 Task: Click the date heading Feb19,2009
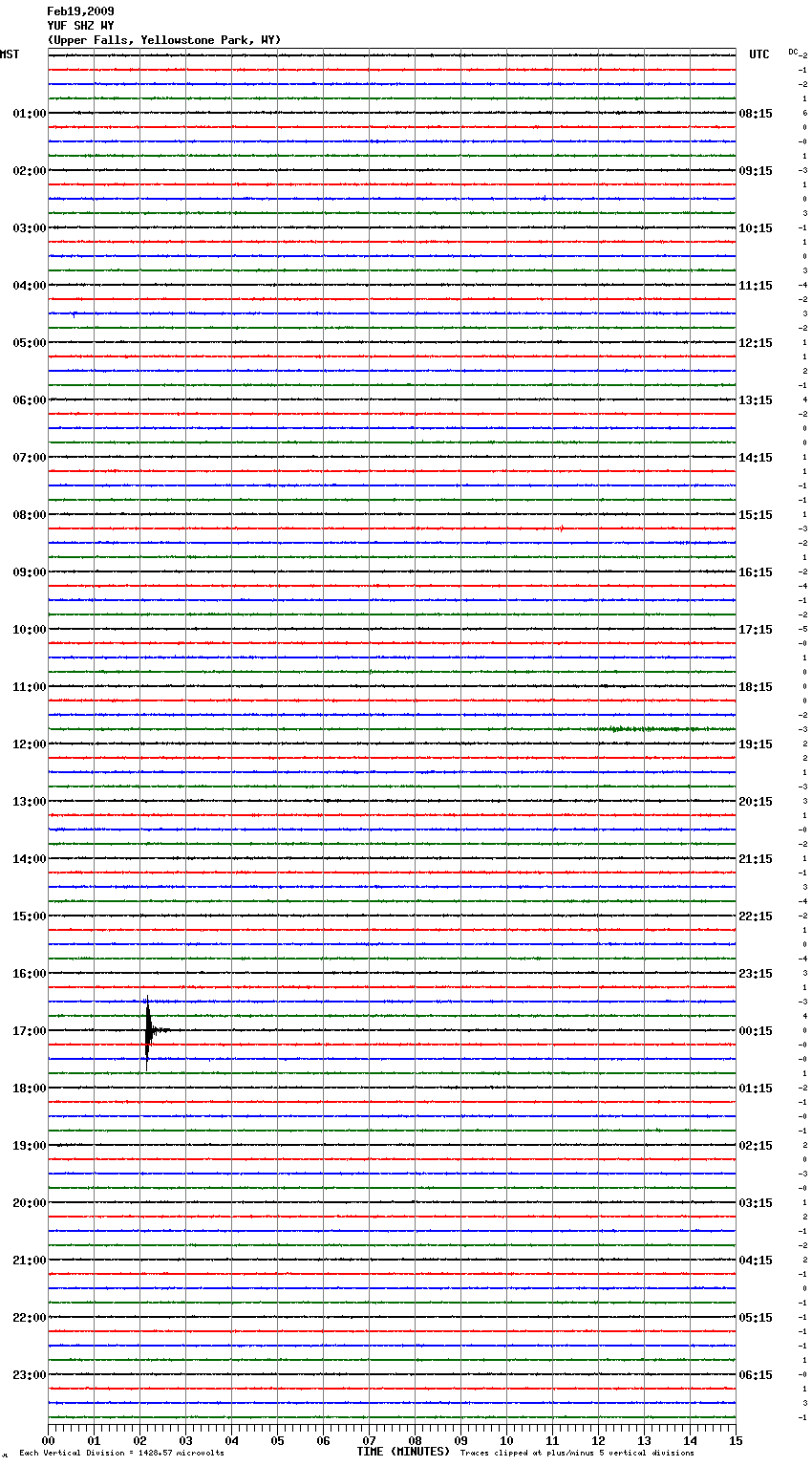[x=80, y=11]
